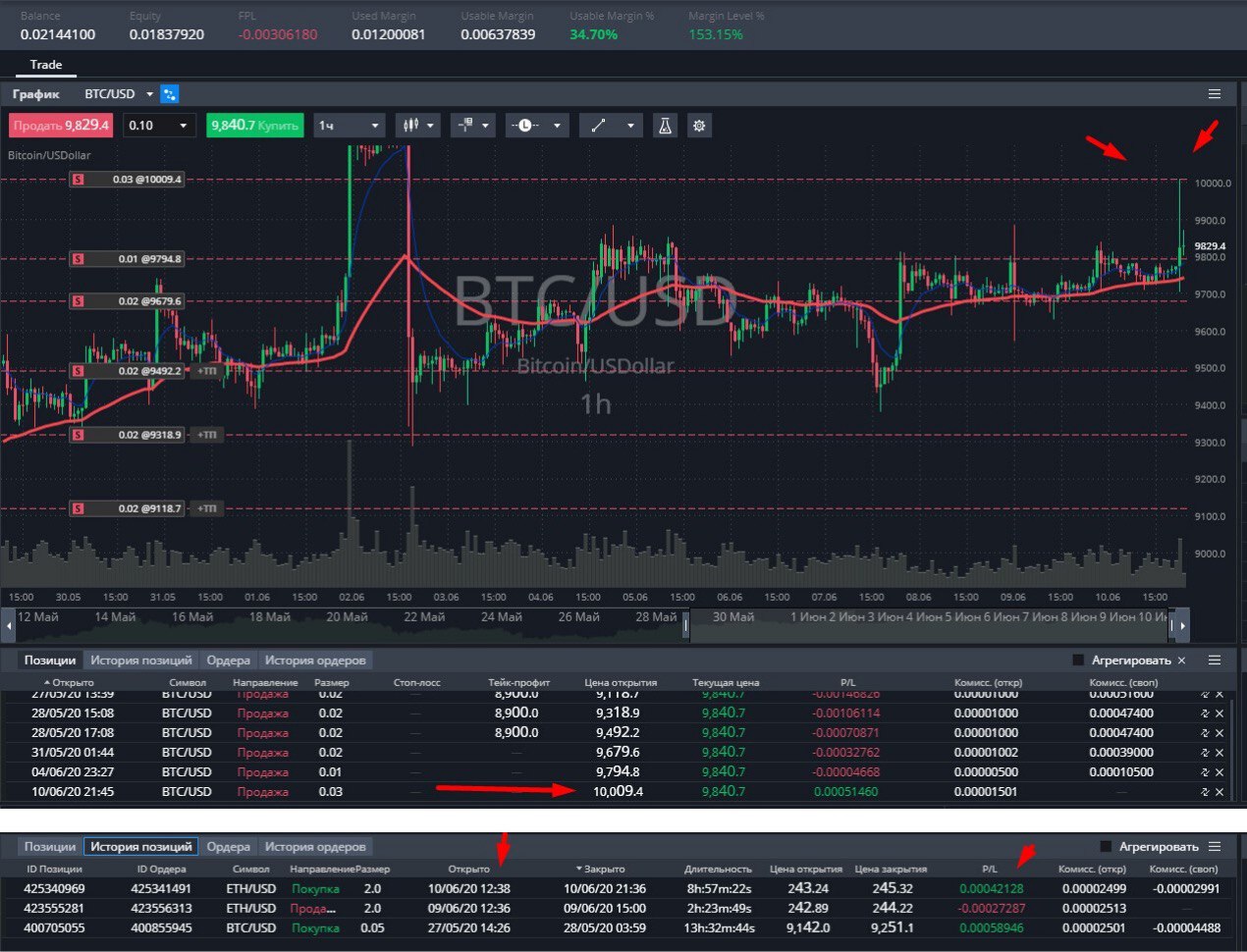Click the right arrow of timeline navigator
Viewport: 1247px width, 952px height.
click(x=1183, y=624)
